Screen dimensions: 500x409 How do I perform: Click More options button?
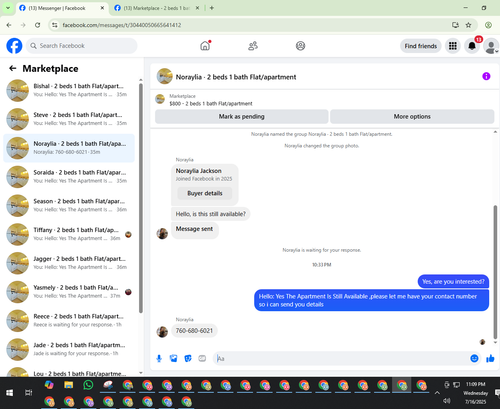[x=412, y=116]
